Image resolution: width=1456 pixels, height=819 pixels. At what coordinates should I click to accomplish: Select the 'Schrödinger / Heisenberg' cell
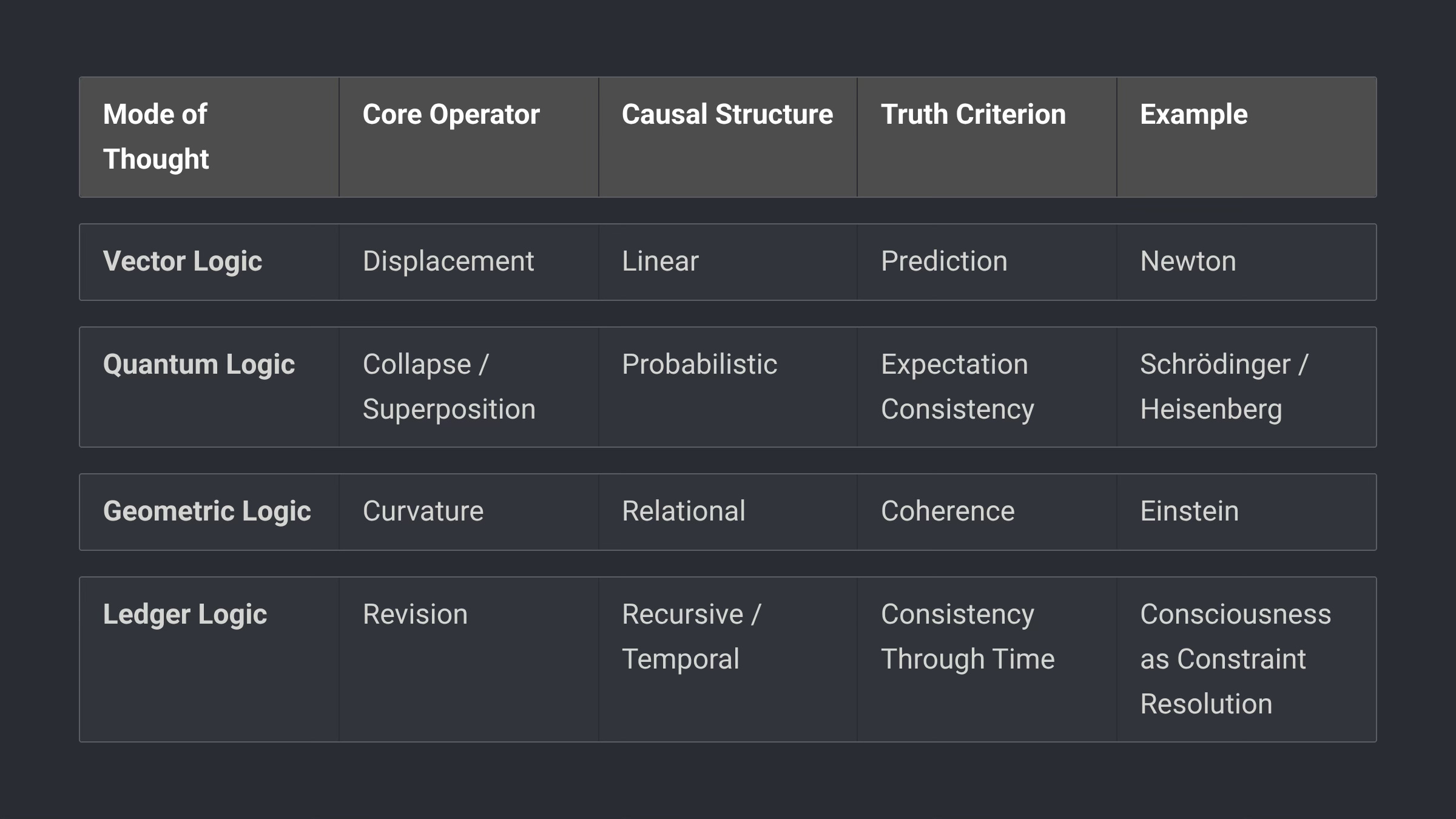click(x=1247, y=387)
